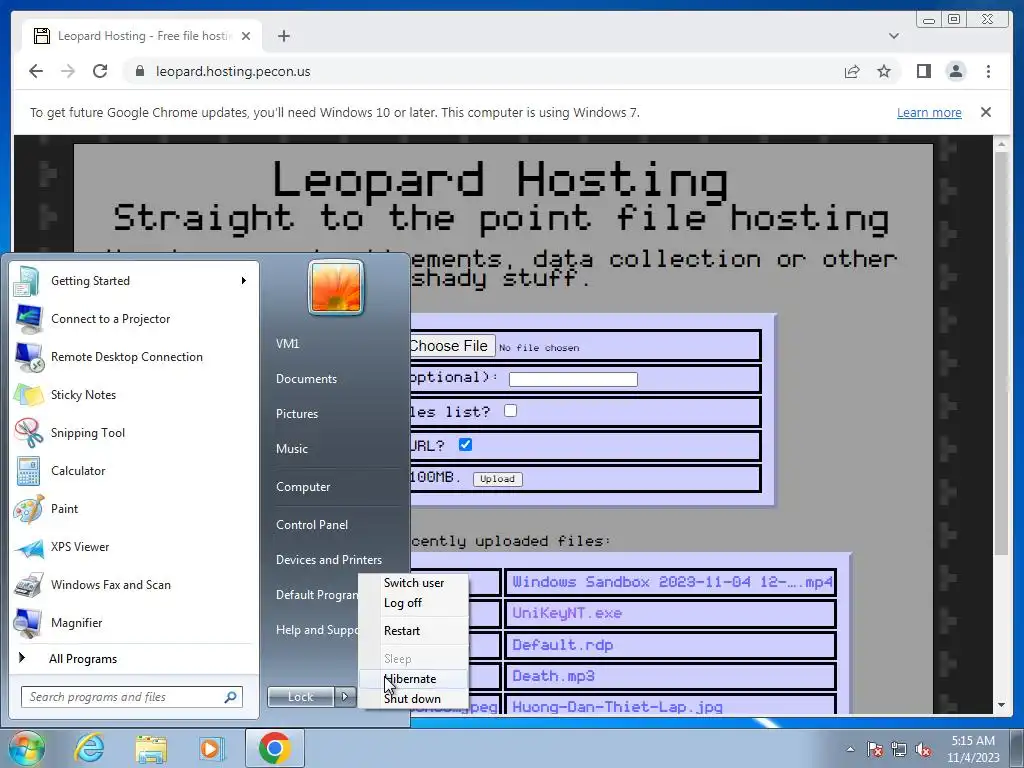The image size is (1024, 768).
Task: Launch Windows Media Player from taskbar
Action: point(212,748)
